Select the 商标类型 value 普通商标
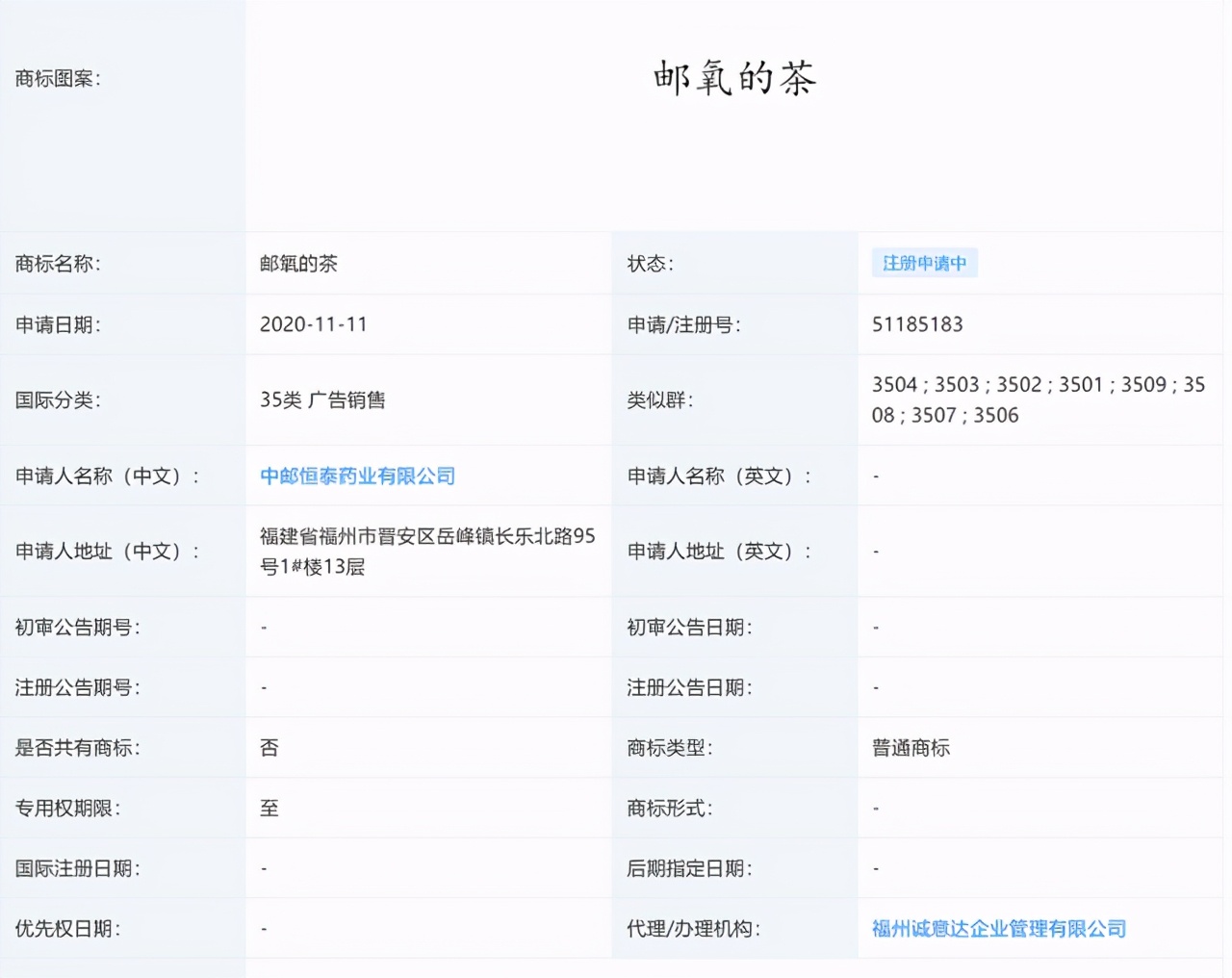The image size is (1232, 978). 909,747
